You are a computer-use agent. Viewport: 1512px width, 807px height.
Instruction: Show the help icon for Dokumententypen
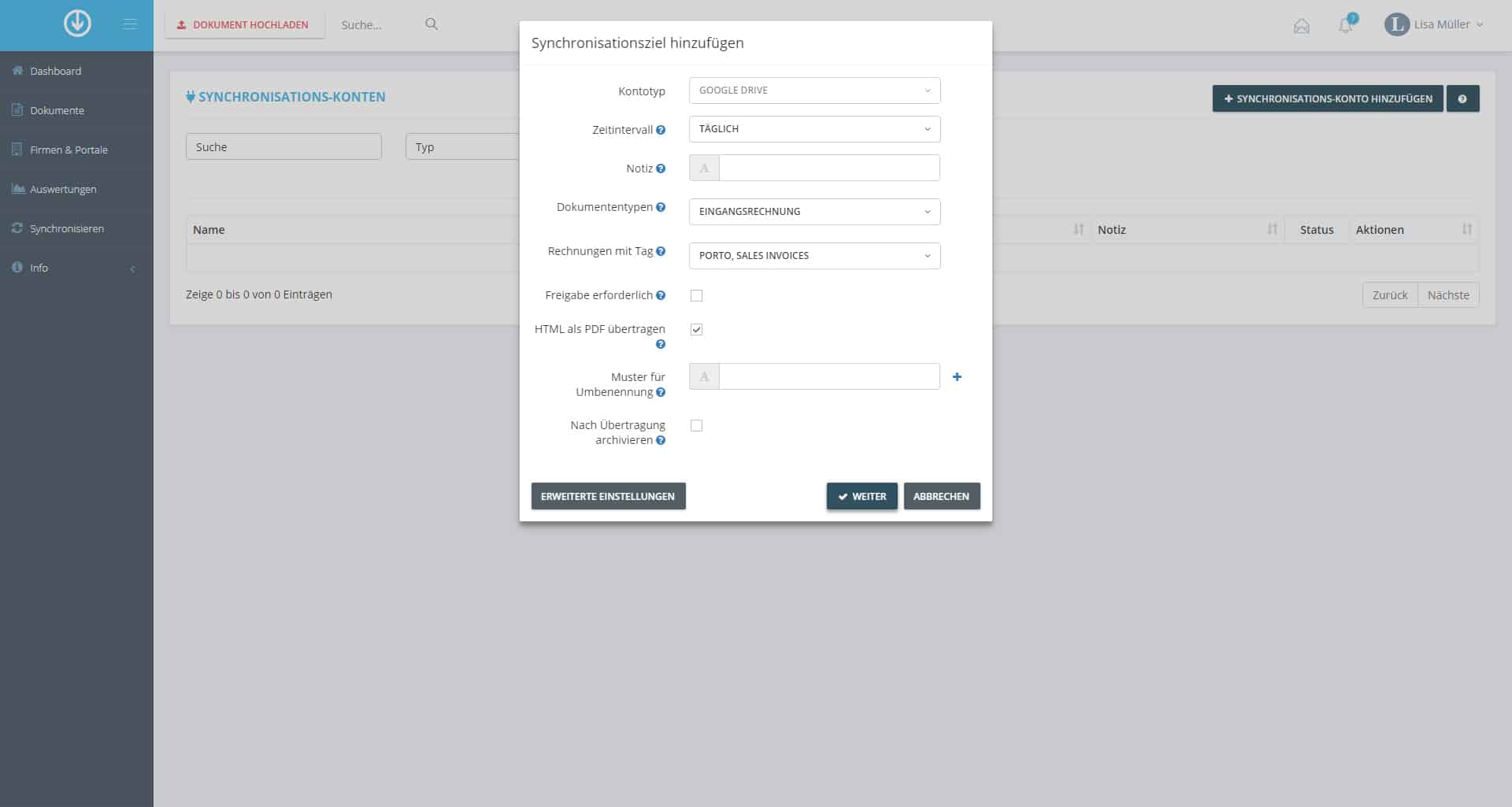(x=661, y=207)
